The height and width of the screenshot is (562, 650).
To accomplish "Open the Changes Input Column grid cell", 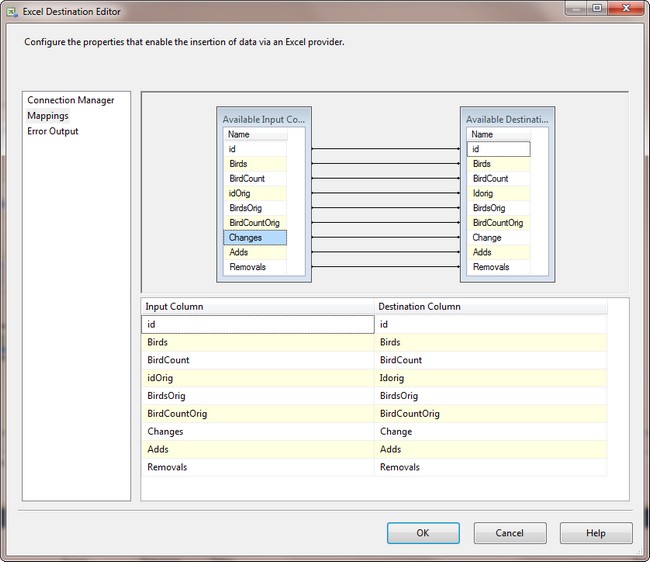I will click(x=258, y=431).
